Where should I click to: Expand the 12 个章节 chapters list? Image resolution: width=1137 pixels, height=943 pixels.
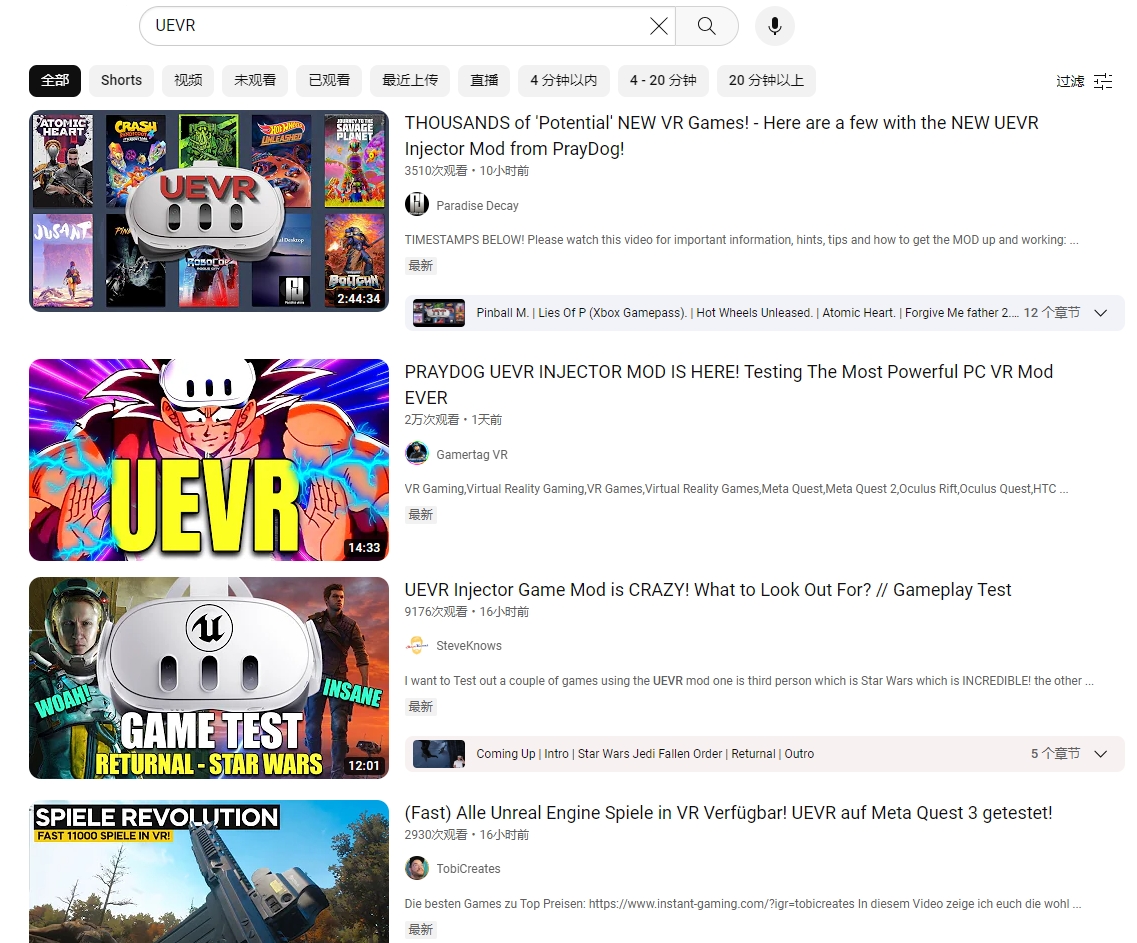[x=1100, y=313]
